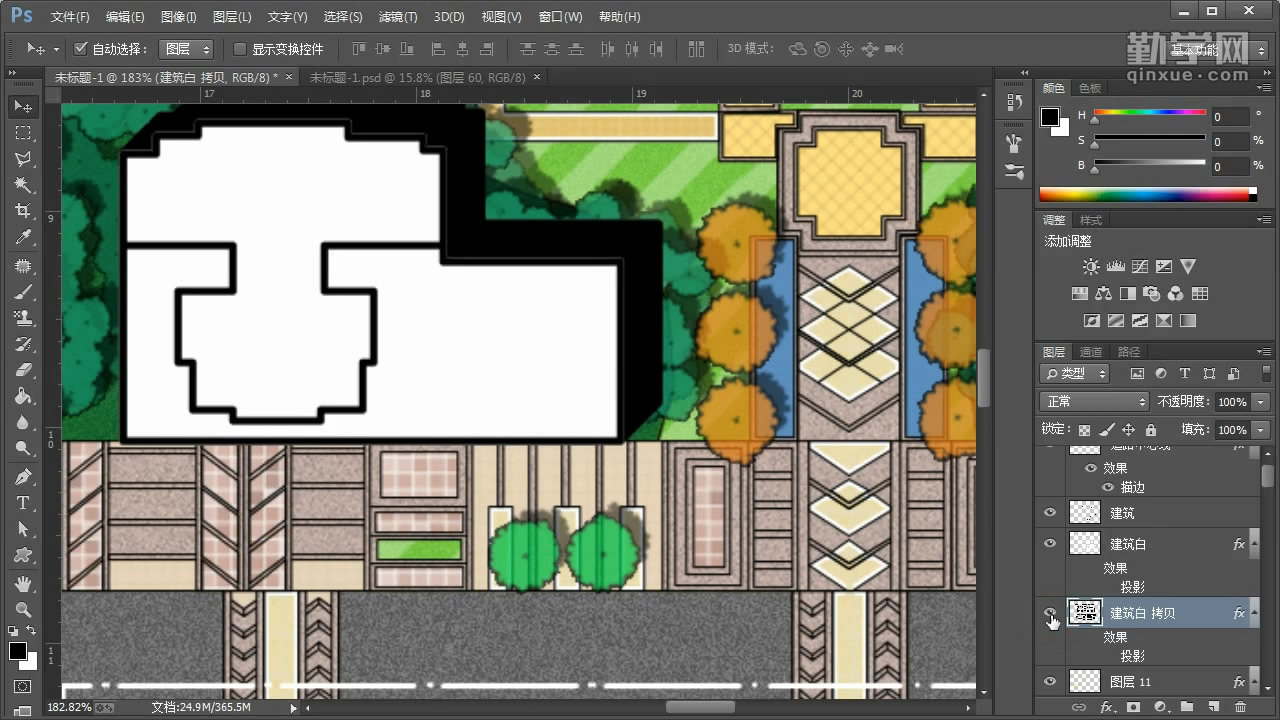The width and height of the screenshot is (1280, 720).
Task: Select the Magic Wand tool
Action: tap(23, 185)
